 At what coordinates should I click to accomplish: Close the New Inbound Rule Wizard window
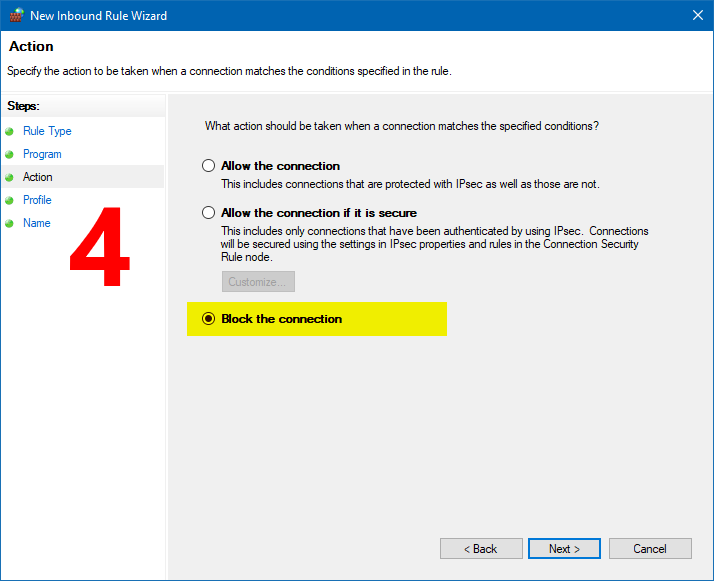[x=698, y=15]
